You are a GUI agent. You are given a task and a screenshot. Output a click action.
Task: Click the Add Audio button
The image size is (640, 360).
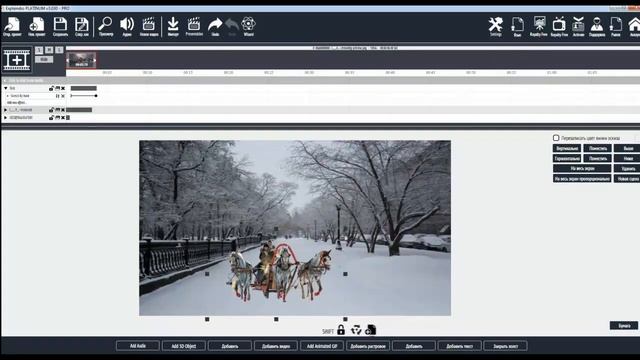coord(138,346)
